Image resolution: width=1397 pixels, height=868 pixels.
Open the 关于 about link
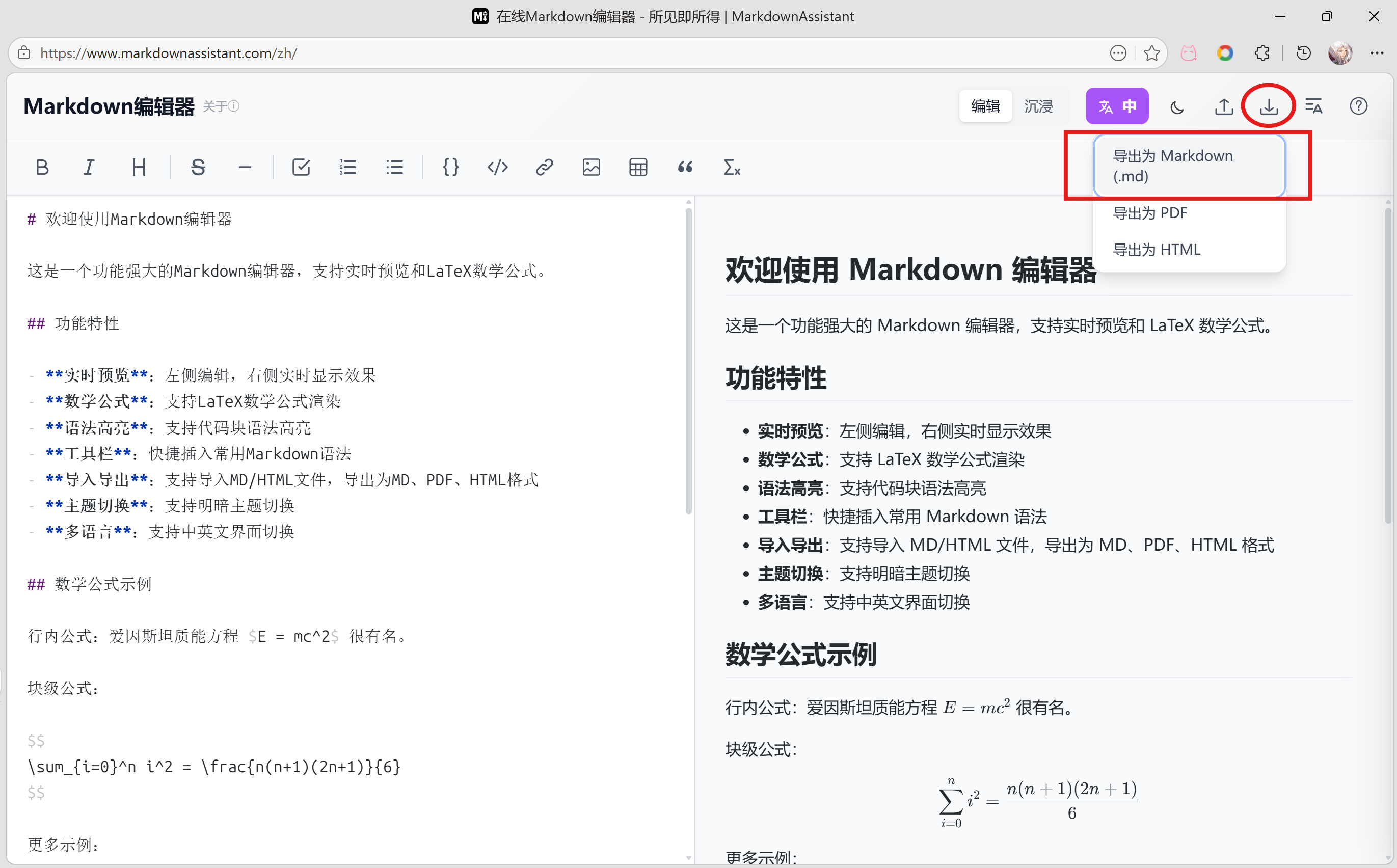(x=221, y=106)
